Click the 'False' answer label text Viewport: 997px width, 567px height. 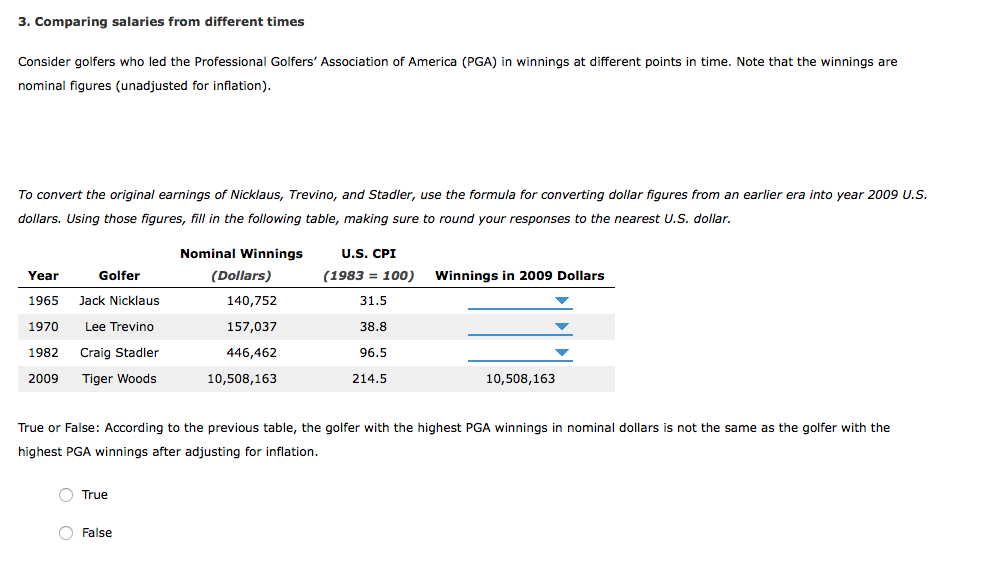[x=97, y=533]
